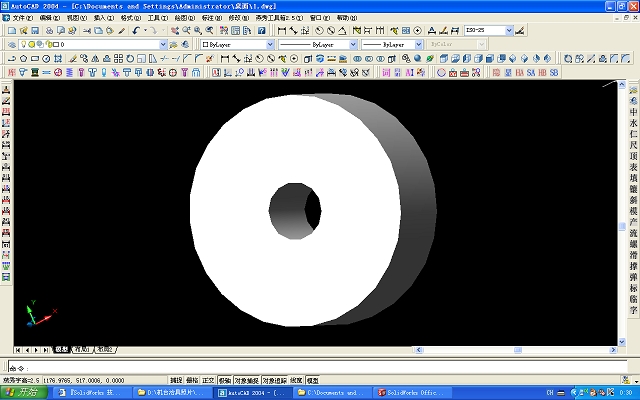
Task: Toggle layer 0 freeze sun icon
Action: [x=31, y=44]
